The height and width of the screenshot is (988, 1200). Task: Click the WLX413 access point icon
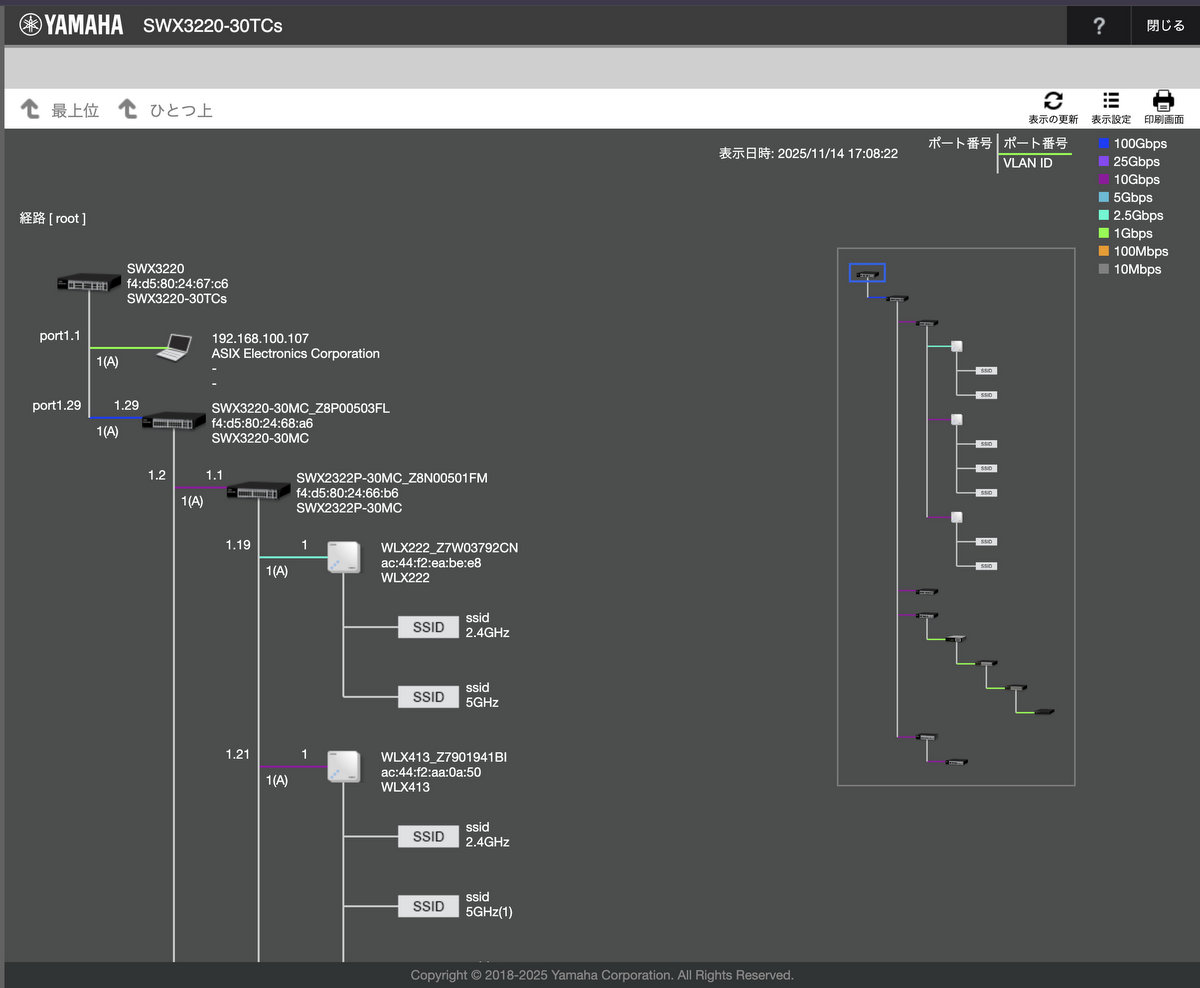pos(343,767)
